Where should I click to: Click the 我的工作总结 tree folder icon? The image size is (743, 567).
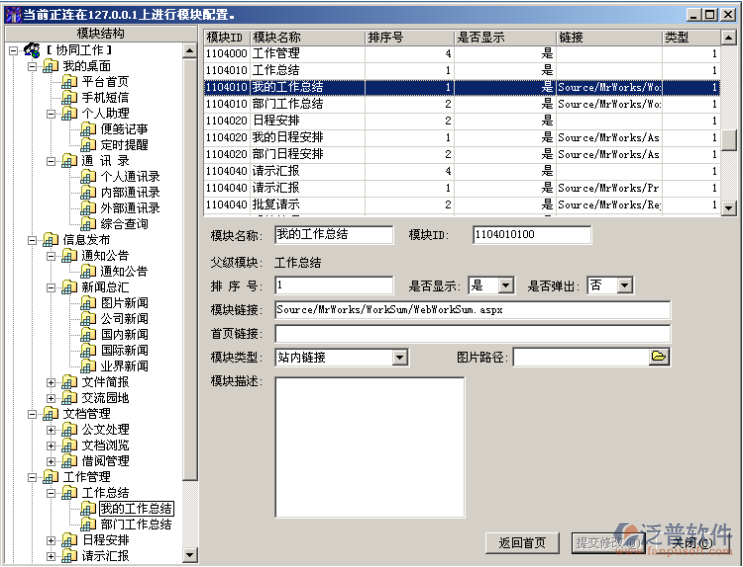(x=88, y=509)
